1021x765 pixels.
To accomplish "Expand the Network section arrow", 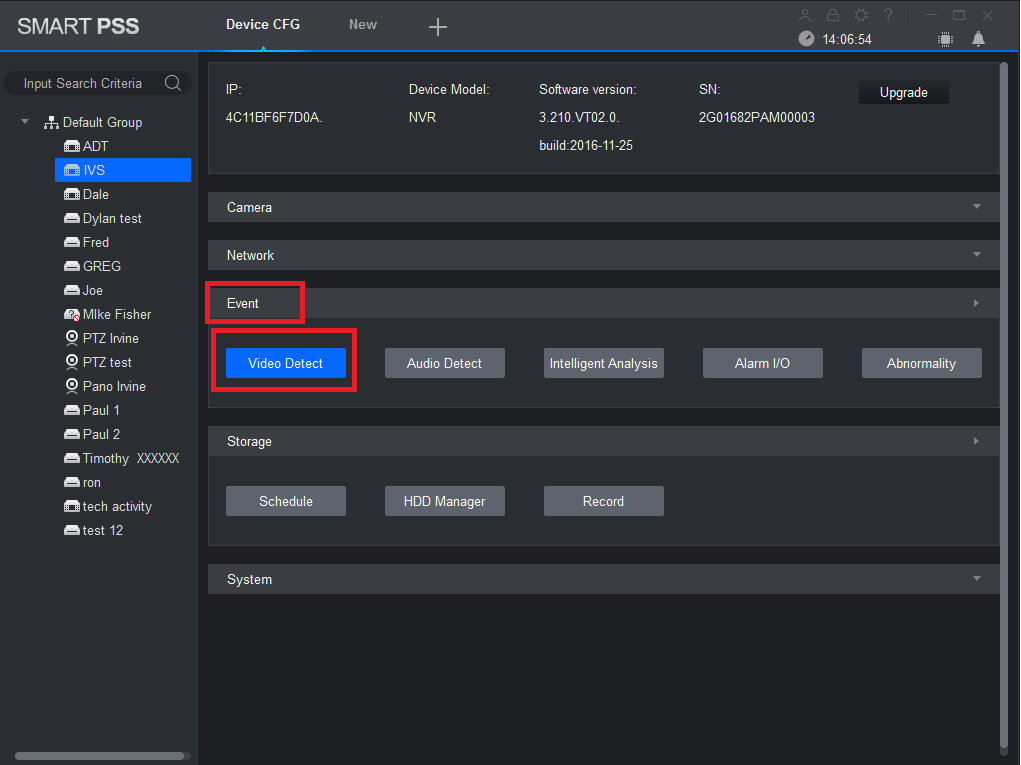I will pyautogui.click(x=977, y=255).
